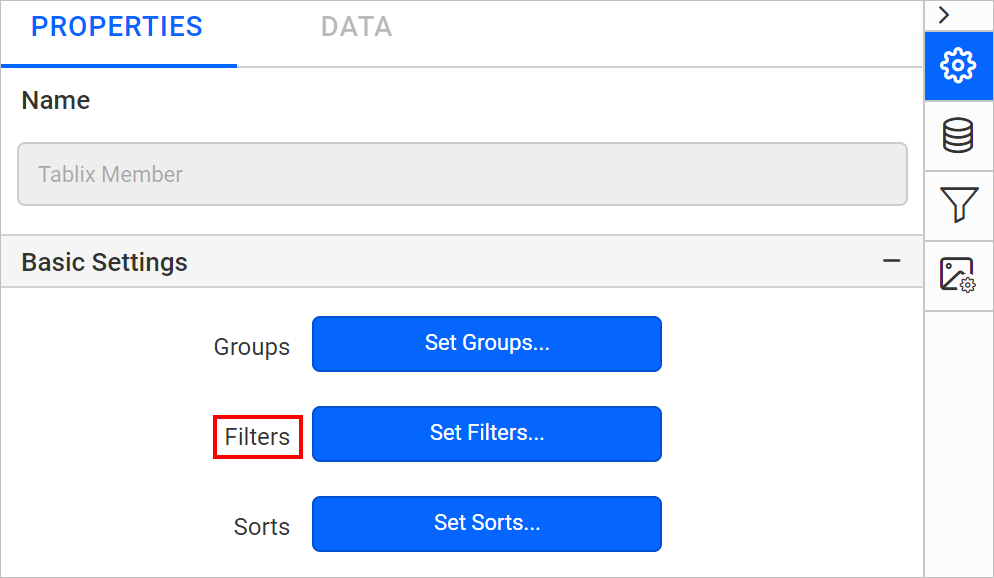Click the Tablix Member name field
The height and width of the screenshot is (578, 994).
[462, 174]
